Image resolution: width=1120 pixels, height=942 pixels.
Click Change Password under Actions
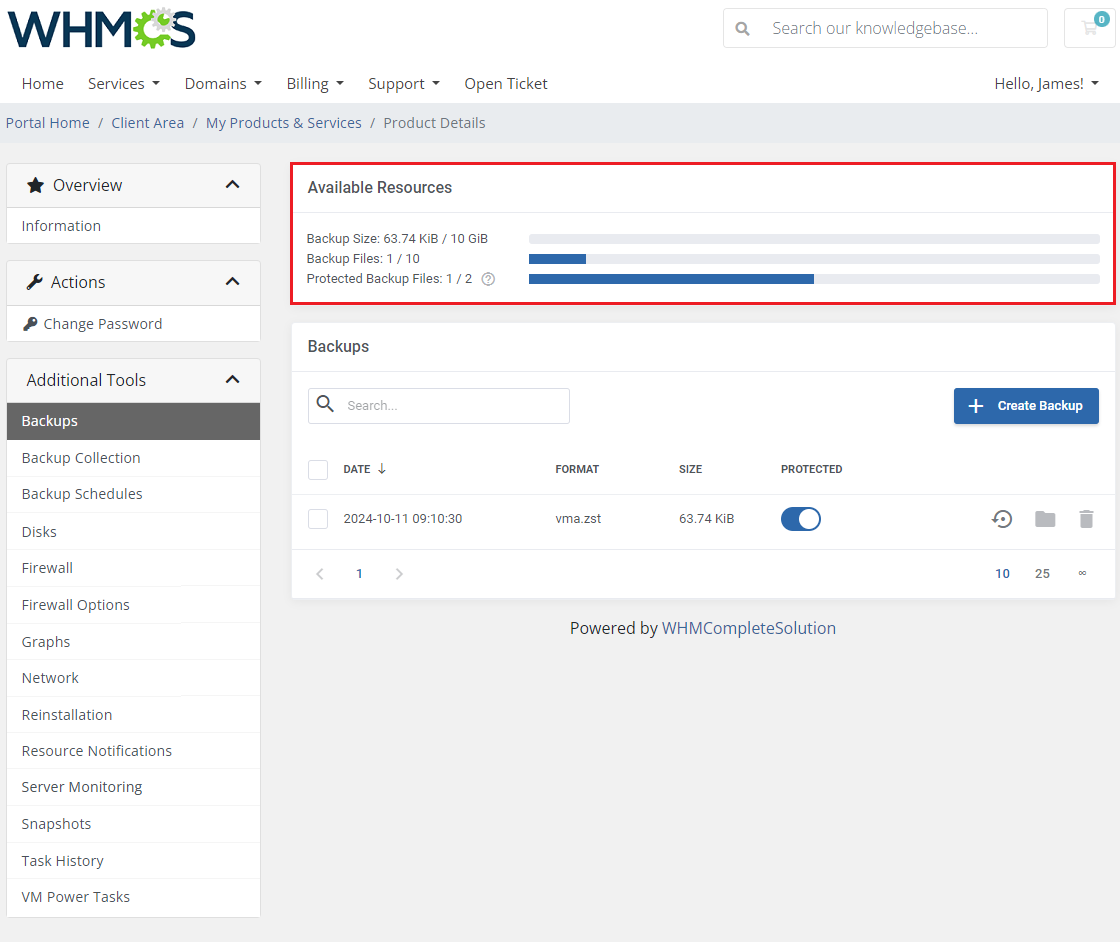coord(134,324)
